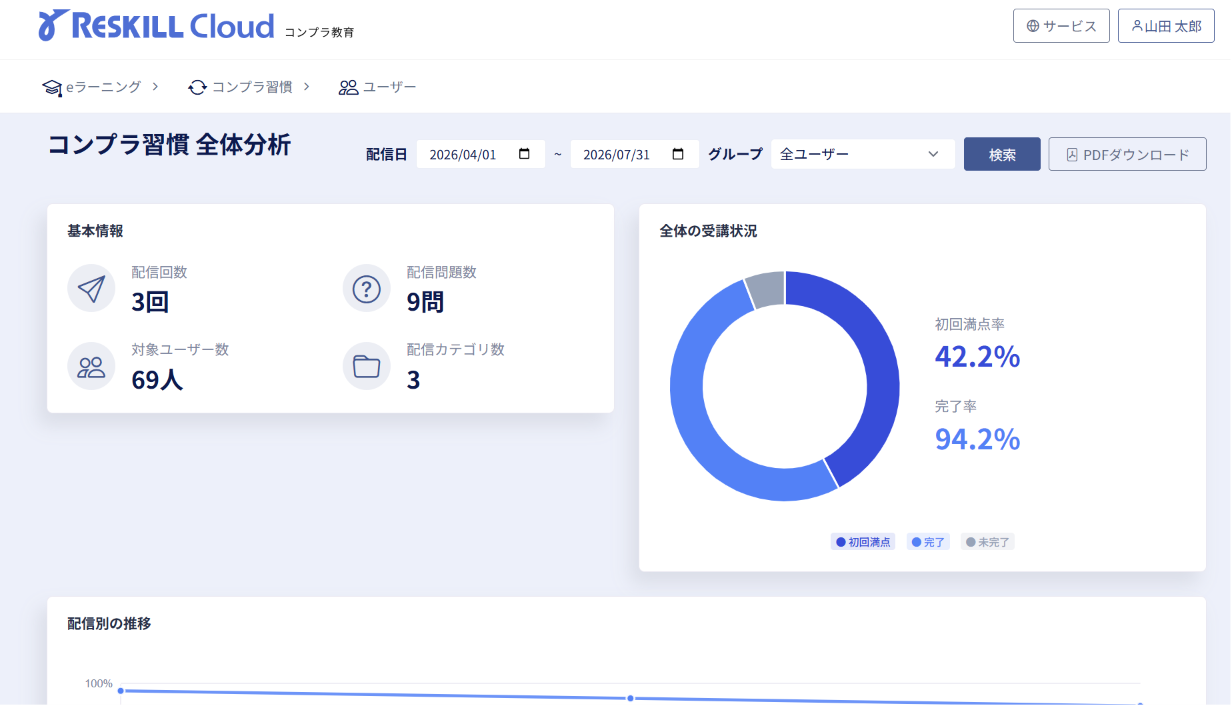
Task: Expand the chevron after コンプラ習慣
Action: click(x=306, y=87)
